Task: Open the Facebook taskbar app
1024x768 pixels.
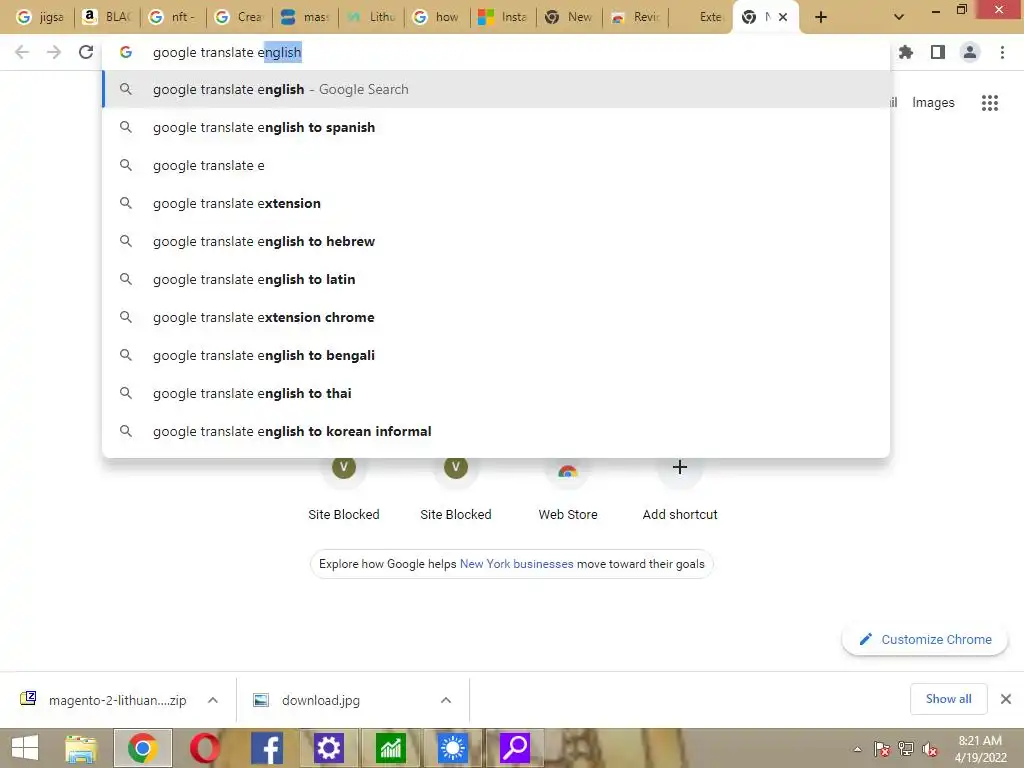Action: [267, 748]
